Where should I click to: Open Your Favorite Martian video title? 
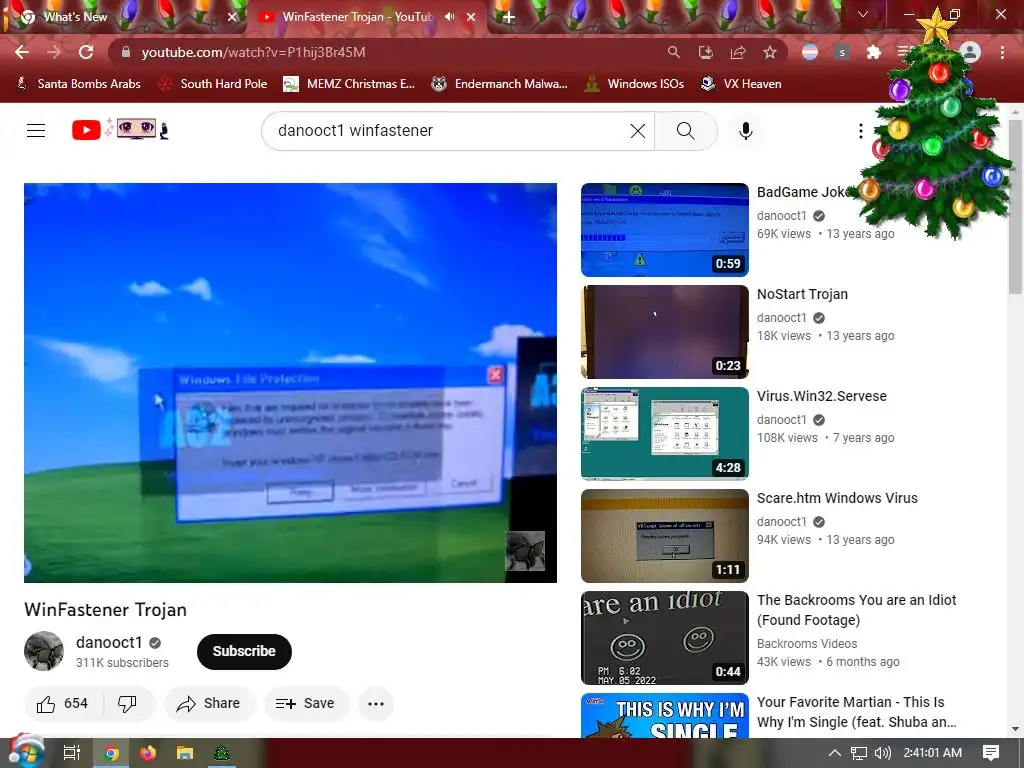click(x=856, y=712)
